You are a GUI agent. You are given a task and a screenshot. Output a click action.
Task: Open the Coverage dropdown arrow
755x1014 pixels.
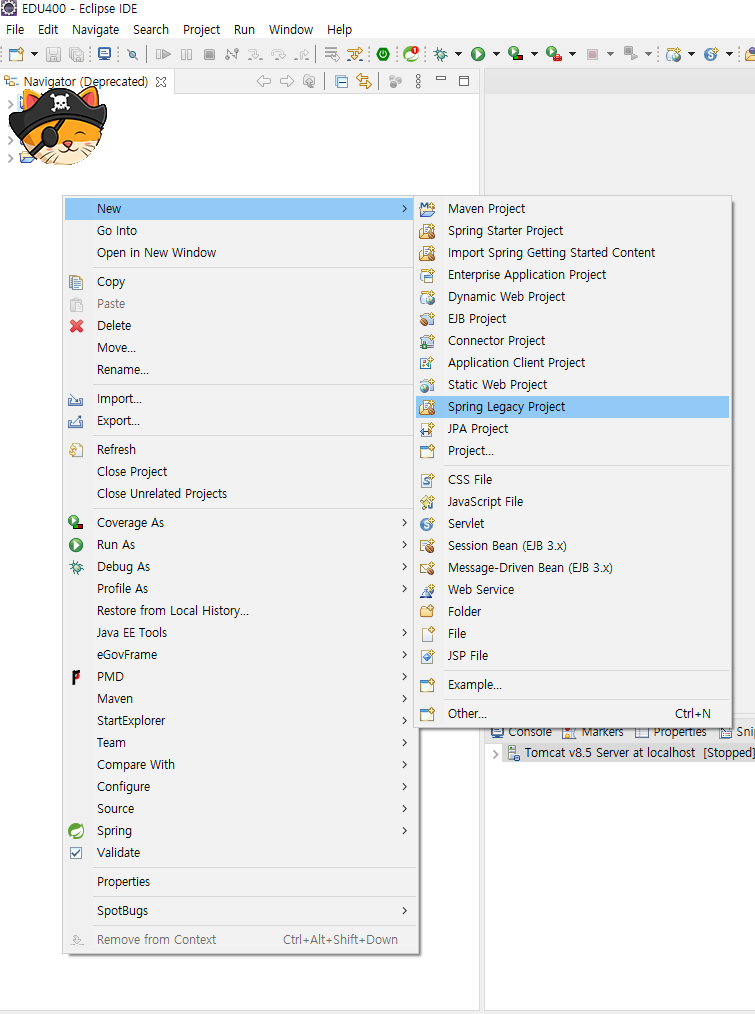pos(534,54)
